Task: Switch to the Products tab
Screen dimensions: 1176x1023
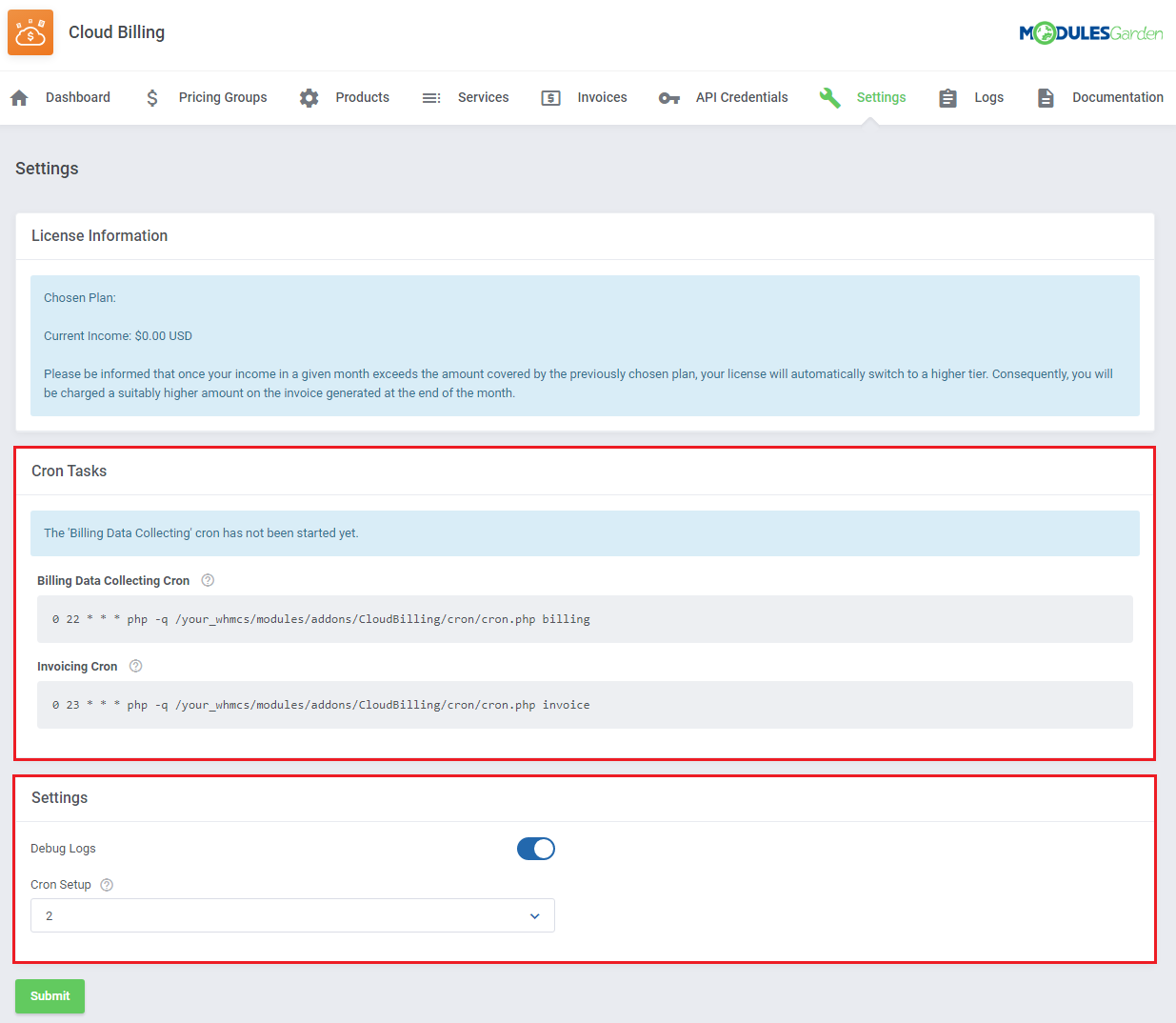Action: click(x=362, y=97)
